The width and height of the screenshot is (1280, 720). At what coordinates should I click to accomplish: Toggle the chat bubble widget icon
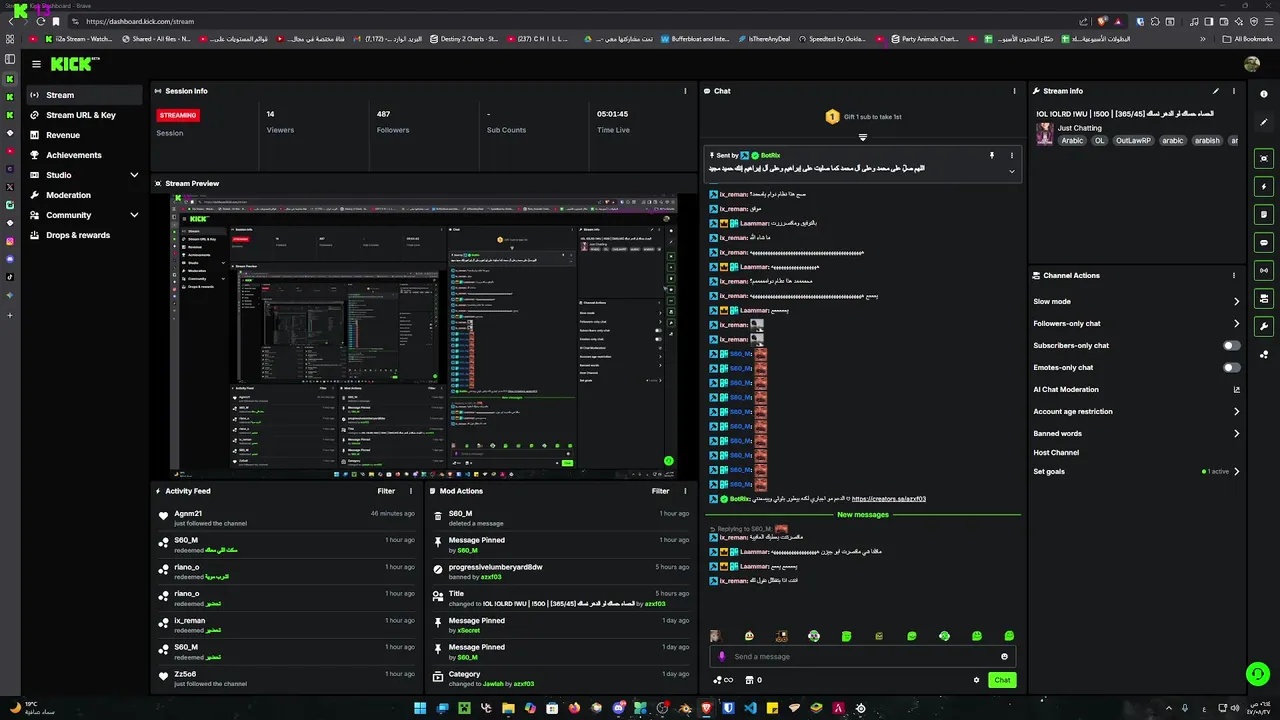[1264, 242]
